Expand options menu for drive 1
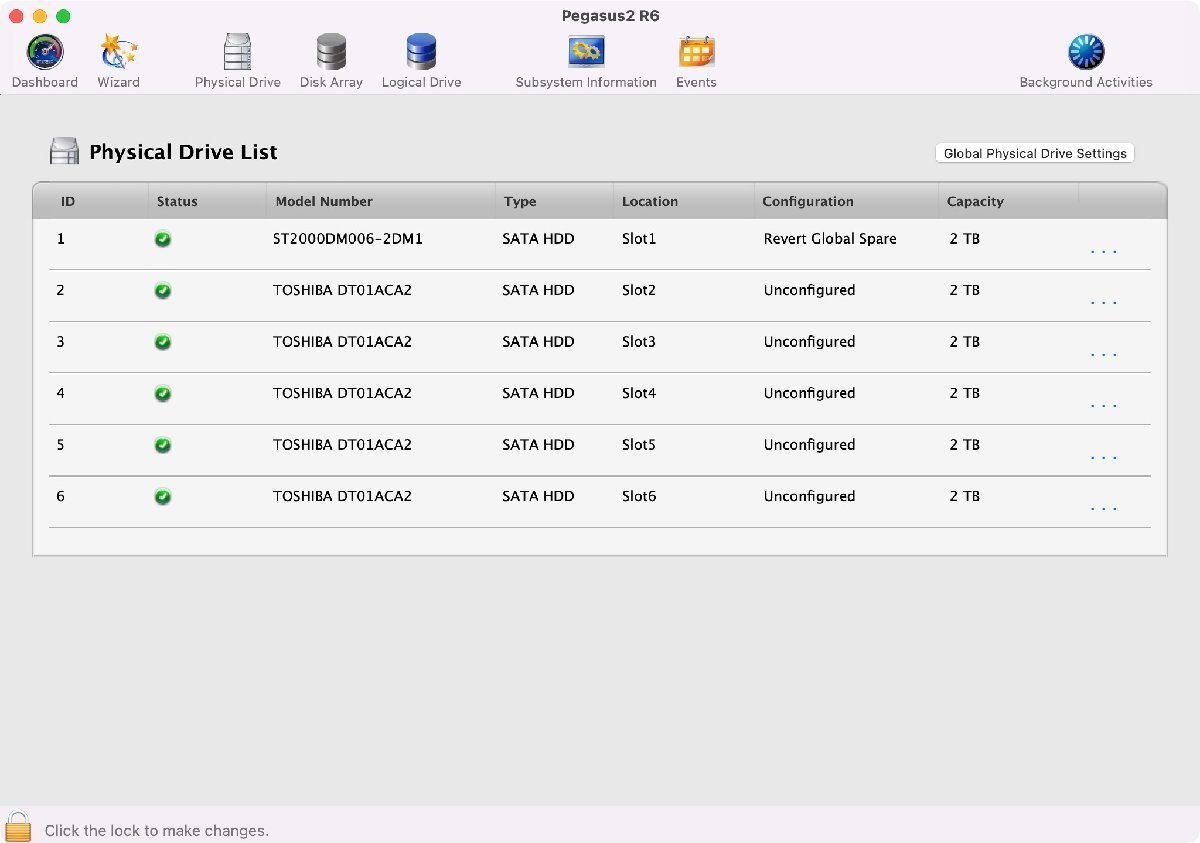The width and height of the screenshot is (1200, 843). pos(1103,251)
